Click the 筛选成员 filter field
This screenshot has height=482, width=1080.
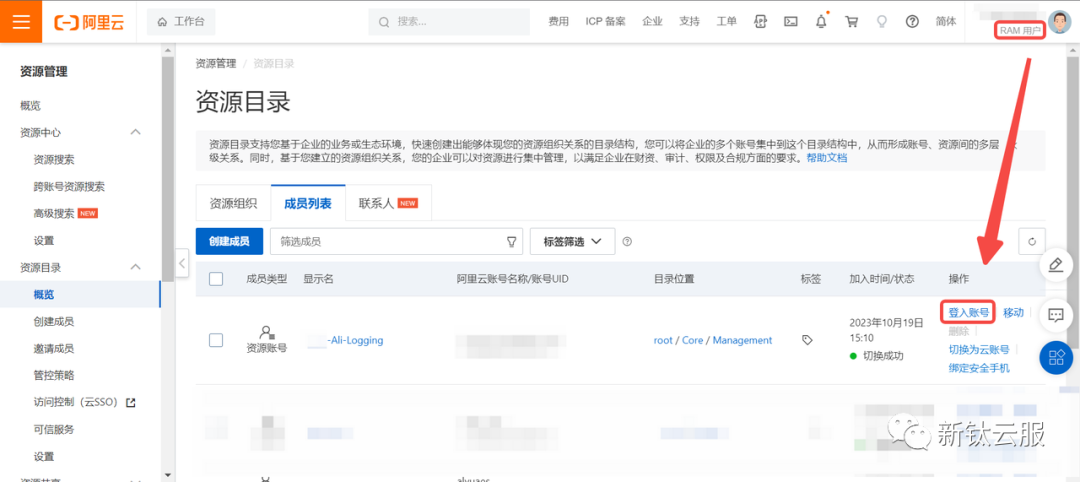point(396,242)
